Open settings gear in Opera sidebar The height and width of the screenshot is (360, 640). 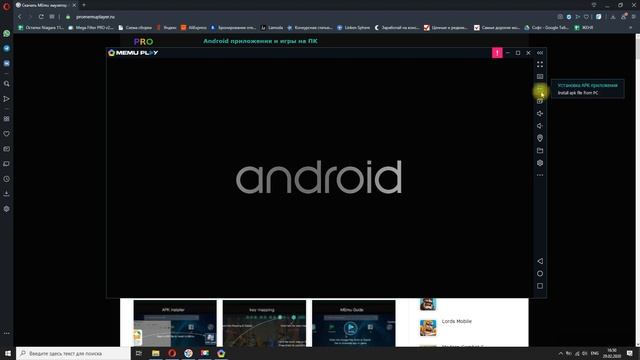7,209
